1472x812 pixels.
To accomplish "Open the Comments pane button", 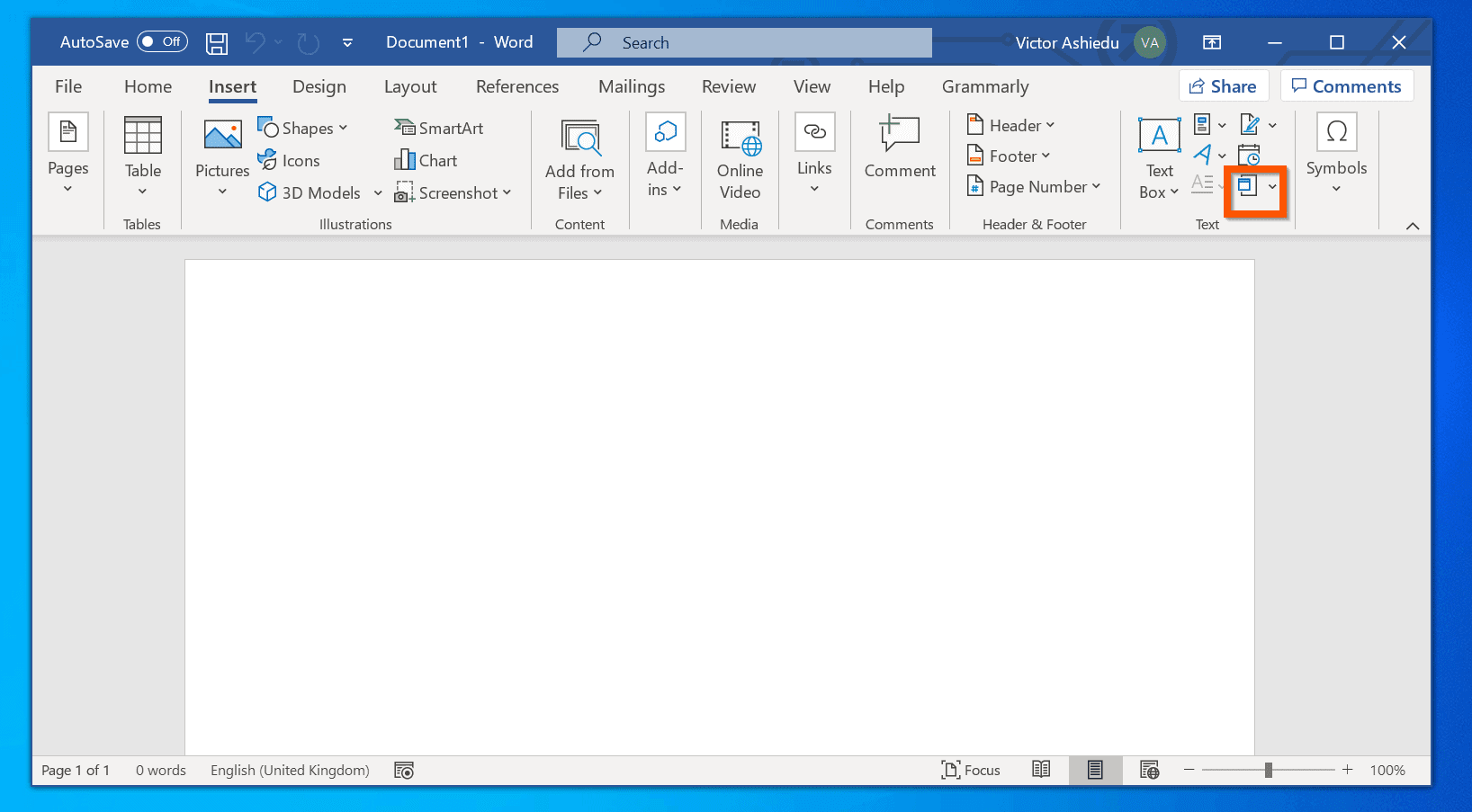I will tap(1347, 86).
